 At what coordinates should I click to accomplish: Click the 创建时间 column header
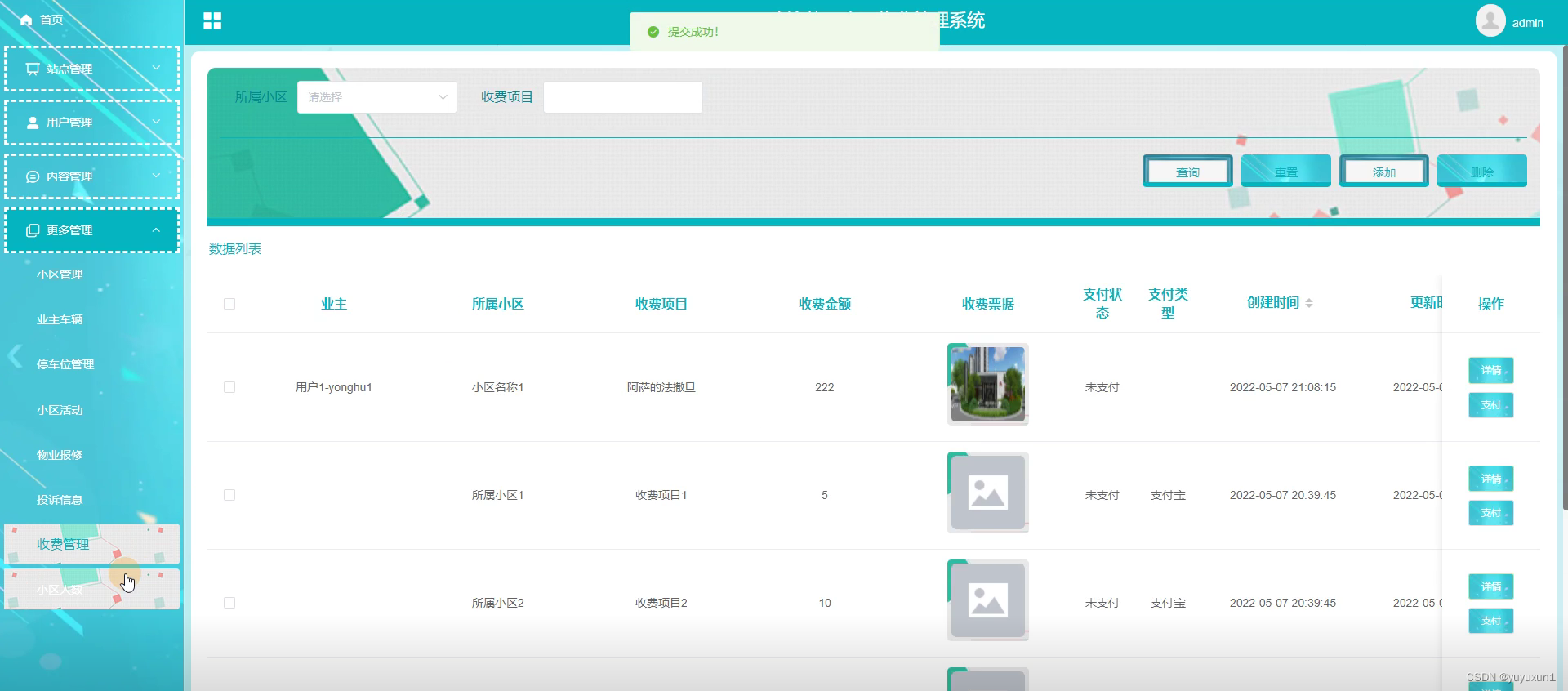click(1272, 302)
